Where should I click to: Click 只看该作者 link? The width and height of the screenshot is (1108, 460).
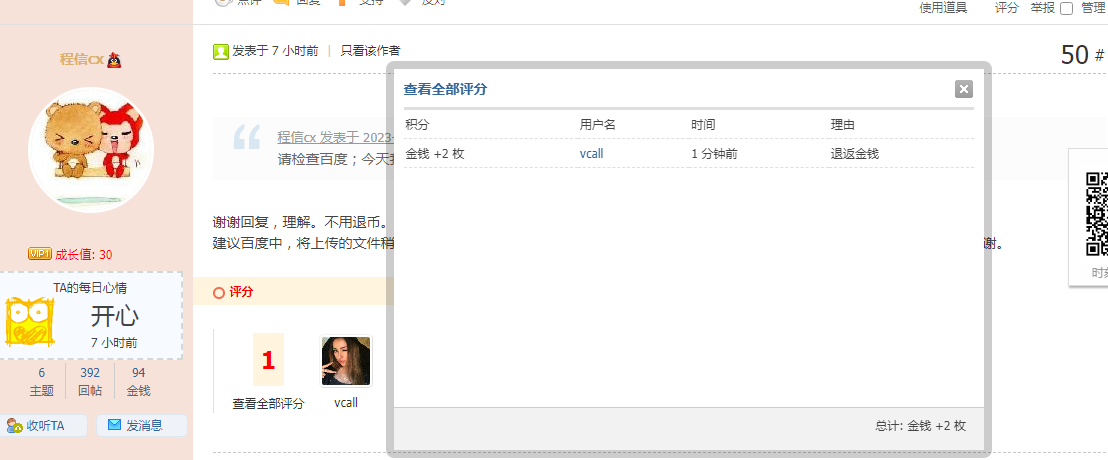coord(371,51)
